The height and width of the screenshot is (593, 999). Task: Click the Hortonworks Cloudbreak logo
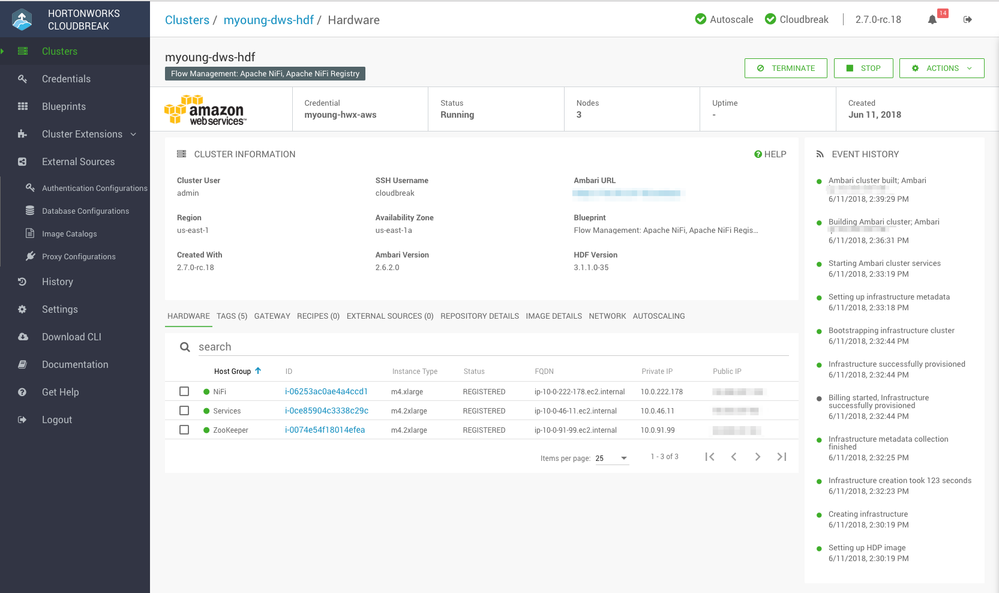click(22, 19)
